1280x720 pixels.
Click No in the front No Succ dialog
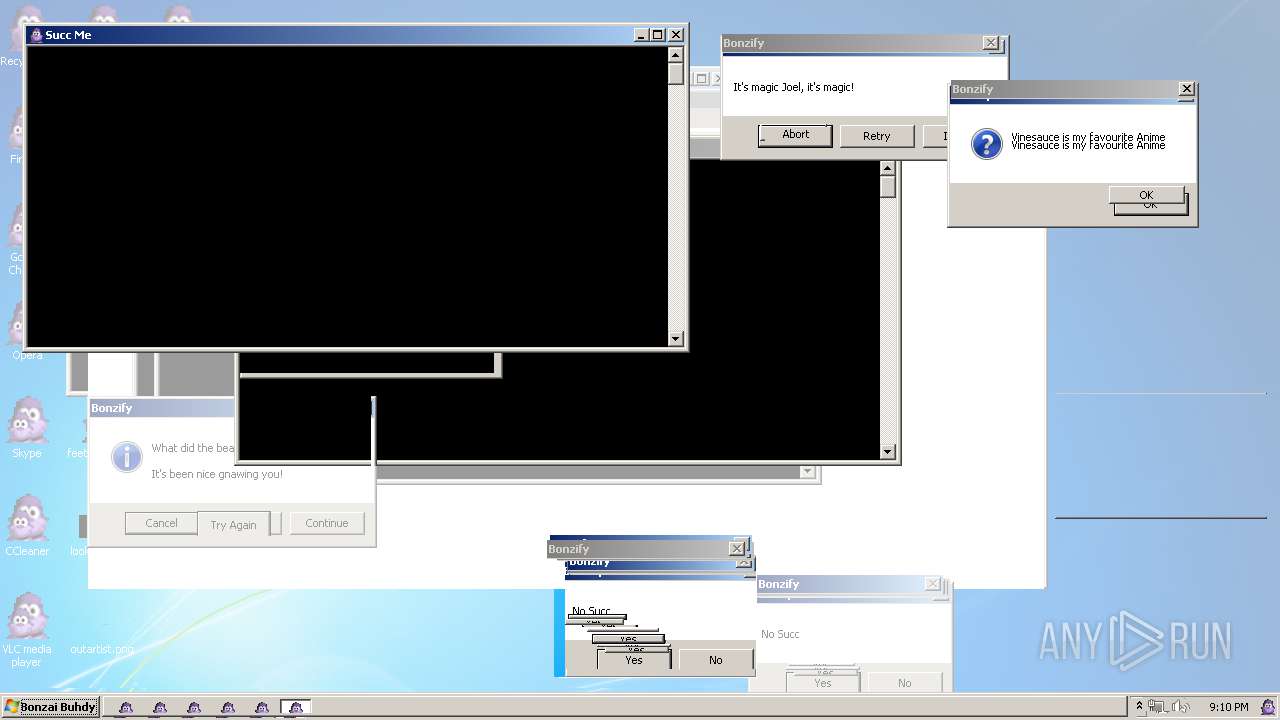[715, 660]
